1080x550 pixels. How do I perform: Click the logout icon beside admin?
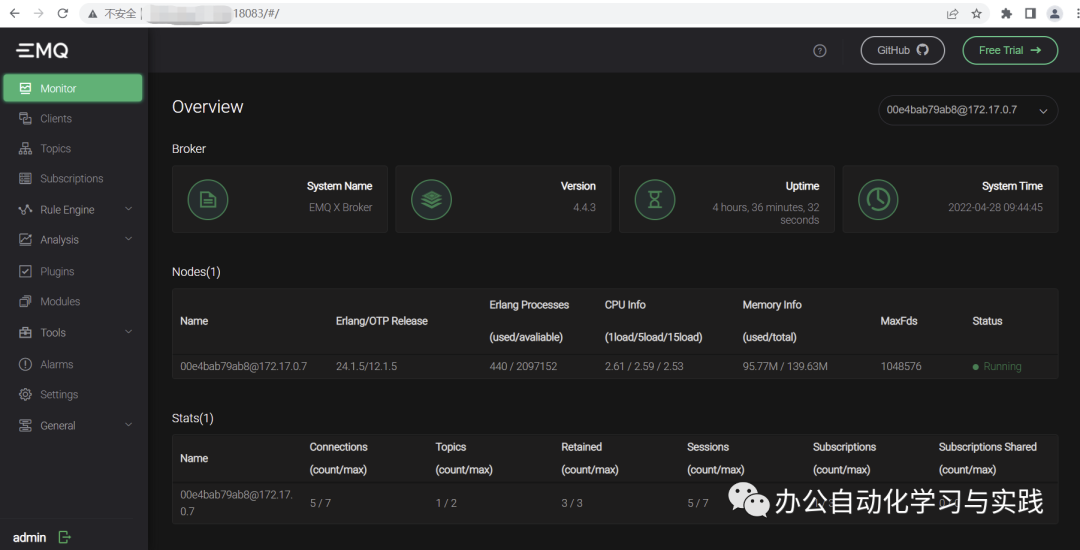tap(64, 537)
